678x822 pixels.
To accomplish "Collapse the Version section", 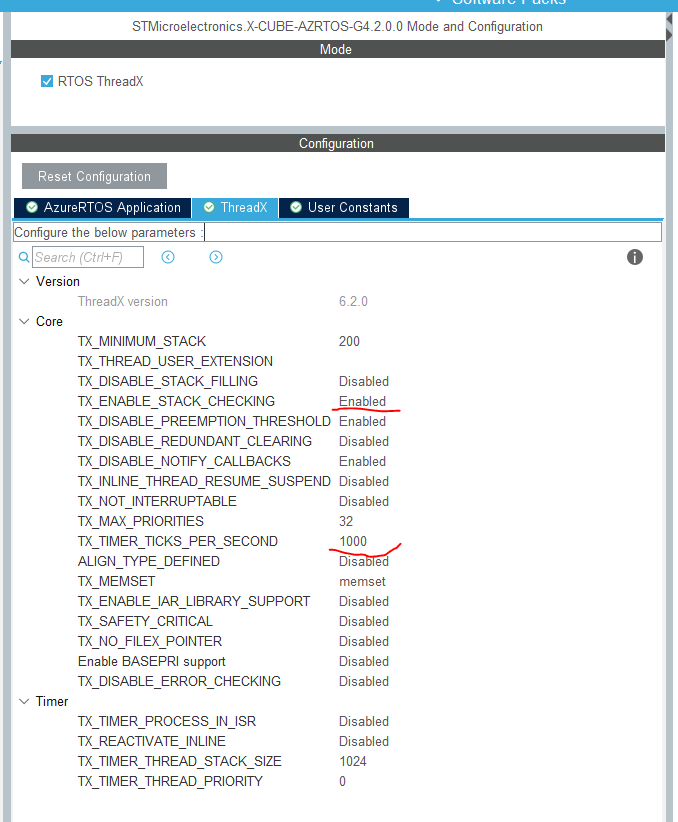I will (24, 282).
